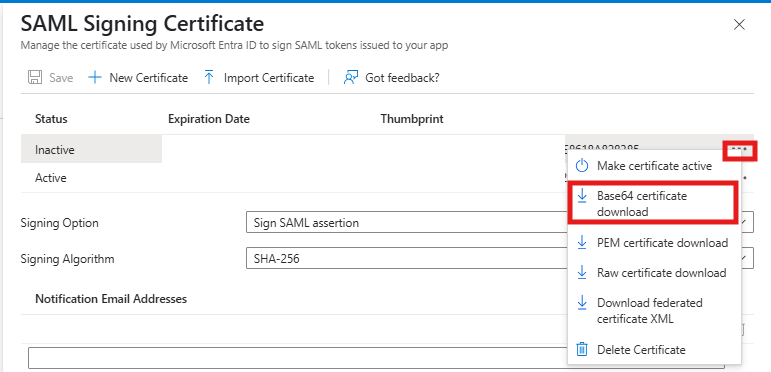Open the Signing Algorithm SHA-256 dropdown

click(500, 258)
